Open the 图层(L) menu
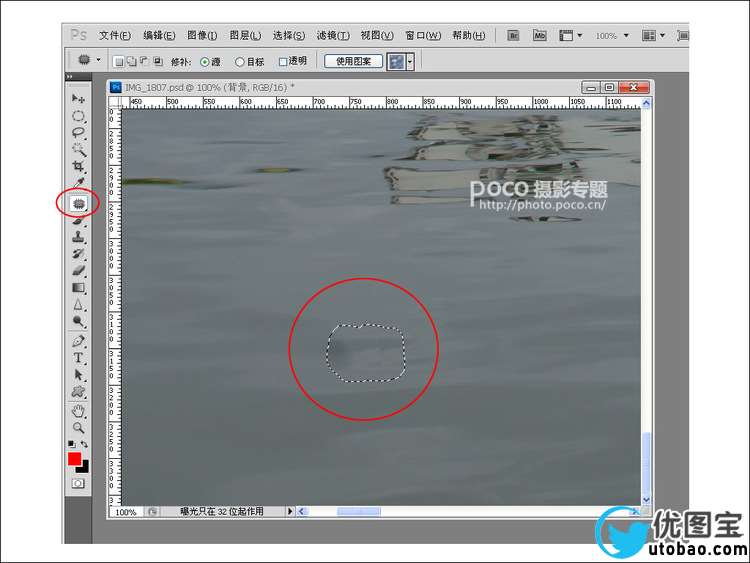Viewport: 750px width, 563px height. [x=245, y=35]
